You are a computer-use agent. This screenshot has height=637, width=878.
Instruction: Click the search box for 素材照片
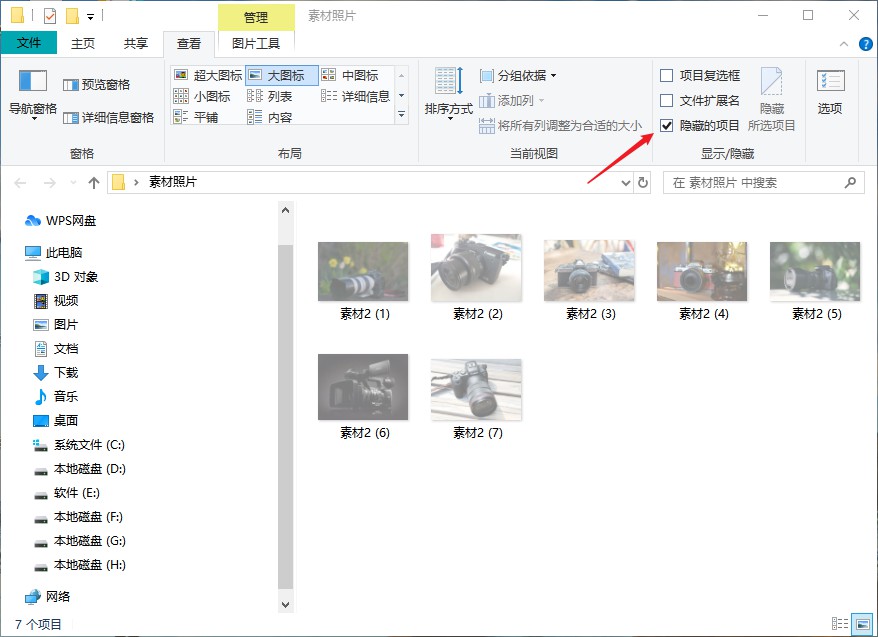click(x=764, y=182)
